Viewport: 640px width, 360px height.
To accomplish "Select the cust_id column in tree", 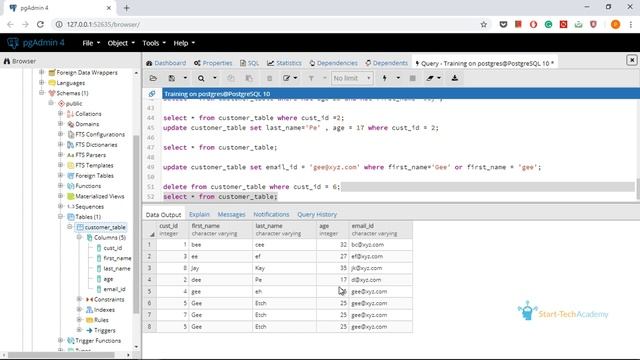I will (113, 248).
